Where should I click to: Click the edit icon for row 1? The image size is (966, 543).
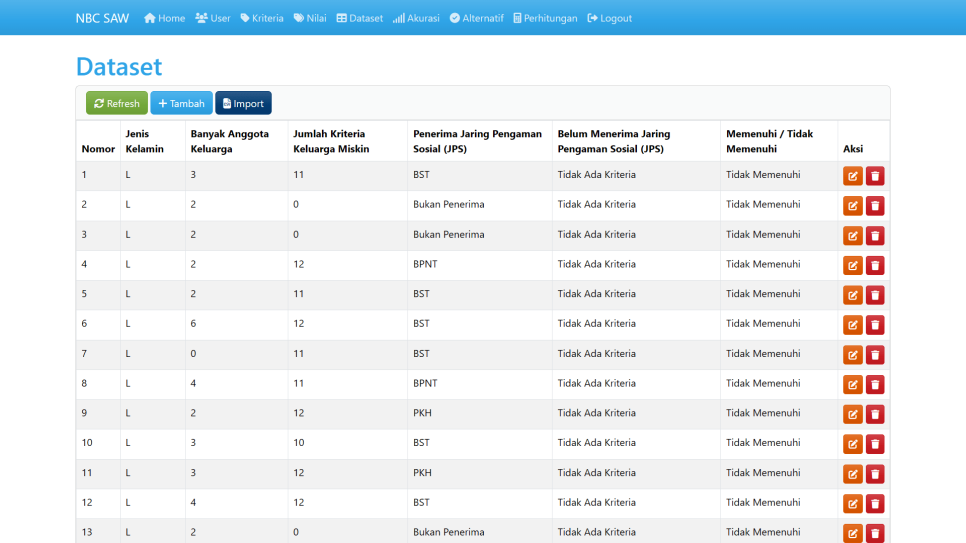852,176
